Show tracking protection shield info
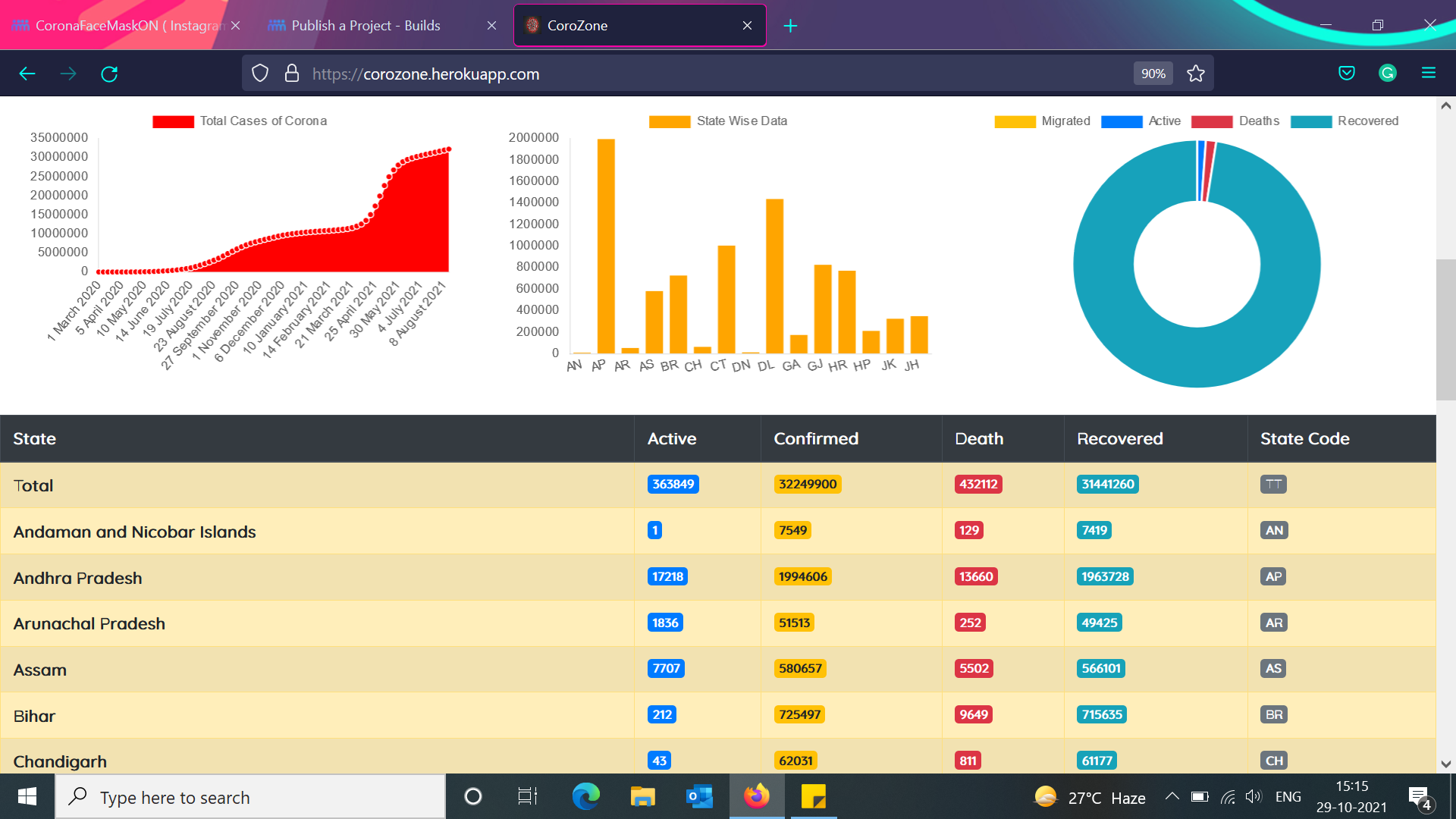Screen dimensions: 1456x819 tap(260, 74)
